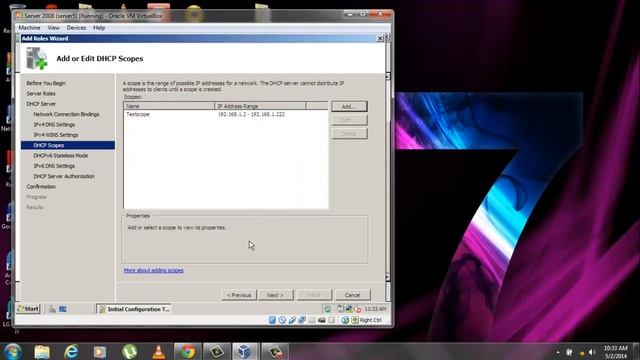Close the Add Roles Wizard dialog
The width and height of the screenshot is (640, 360).
coord(380,38)
